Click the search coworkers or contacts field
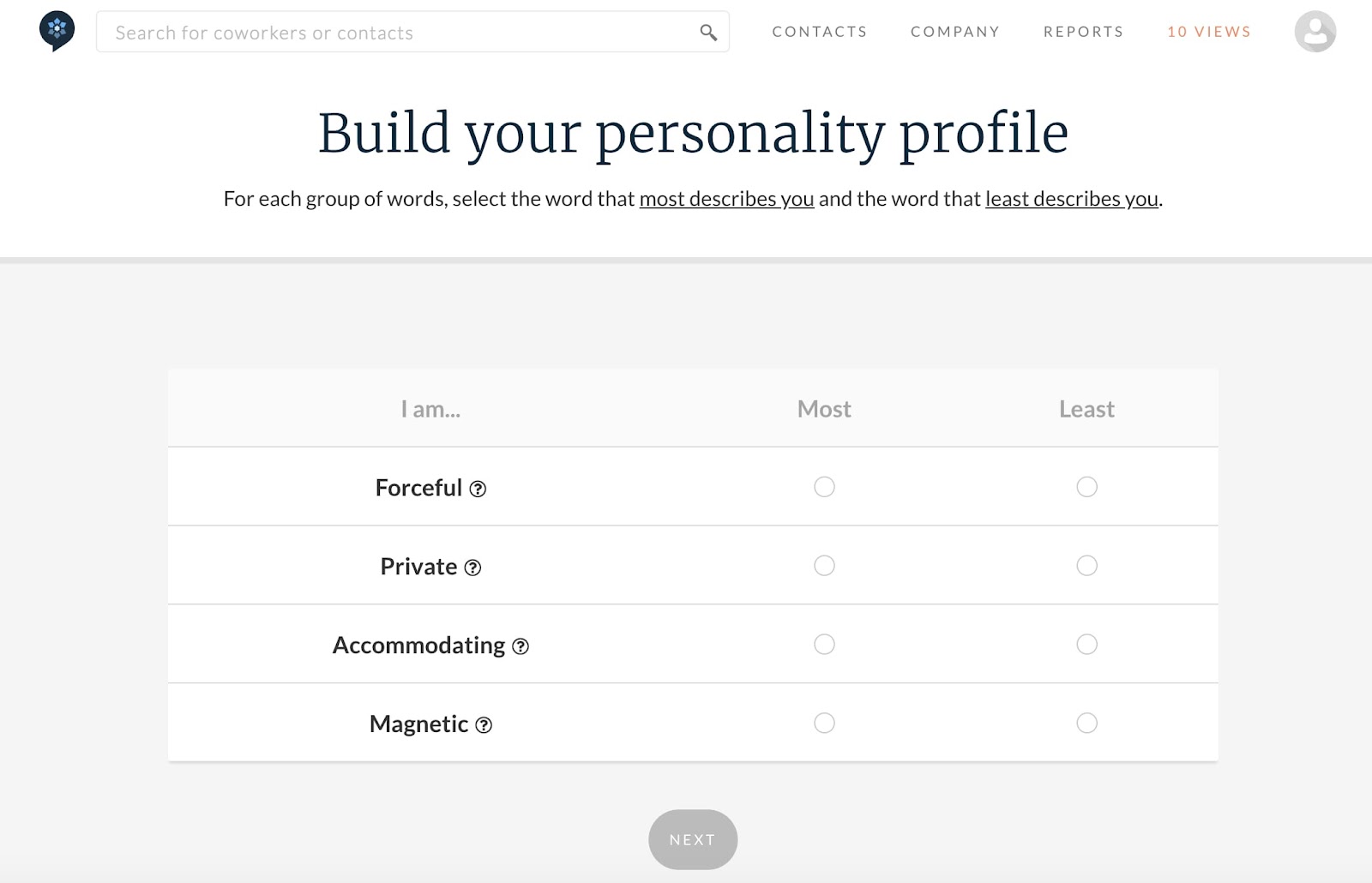 point(343,32)
